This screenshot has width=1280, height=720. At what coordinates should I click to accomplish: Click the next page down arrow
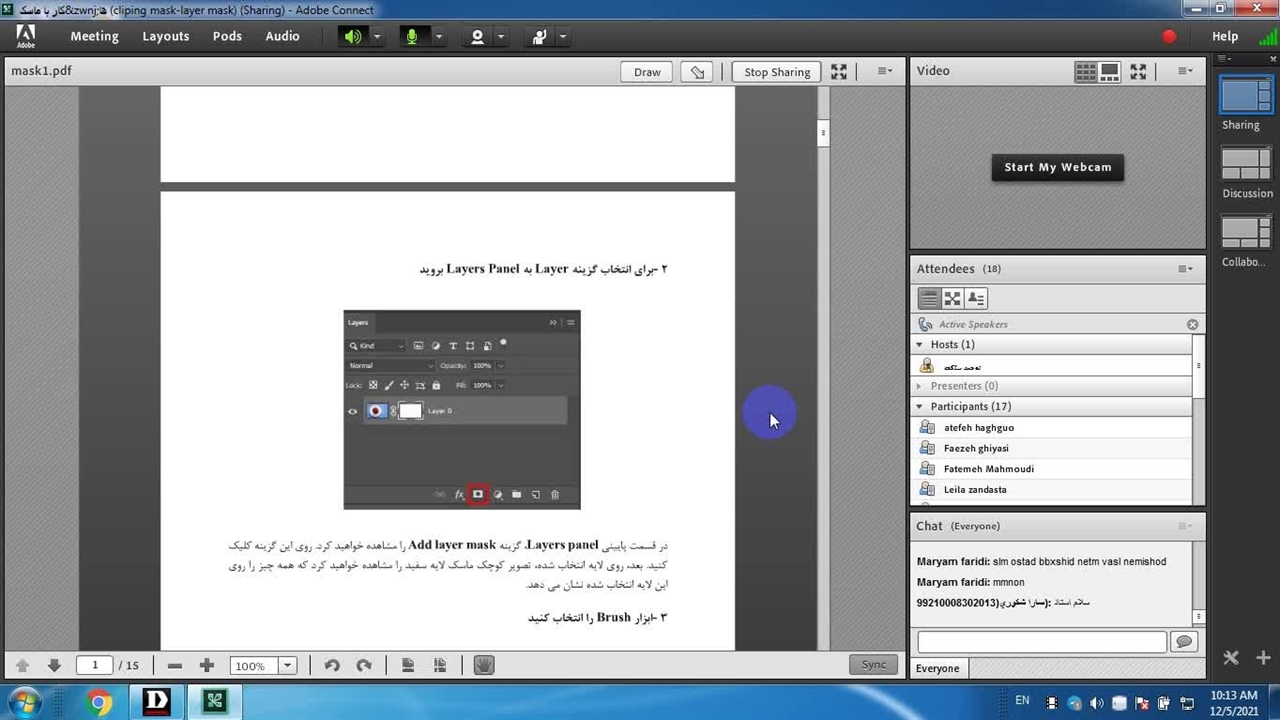coord(54,665)
